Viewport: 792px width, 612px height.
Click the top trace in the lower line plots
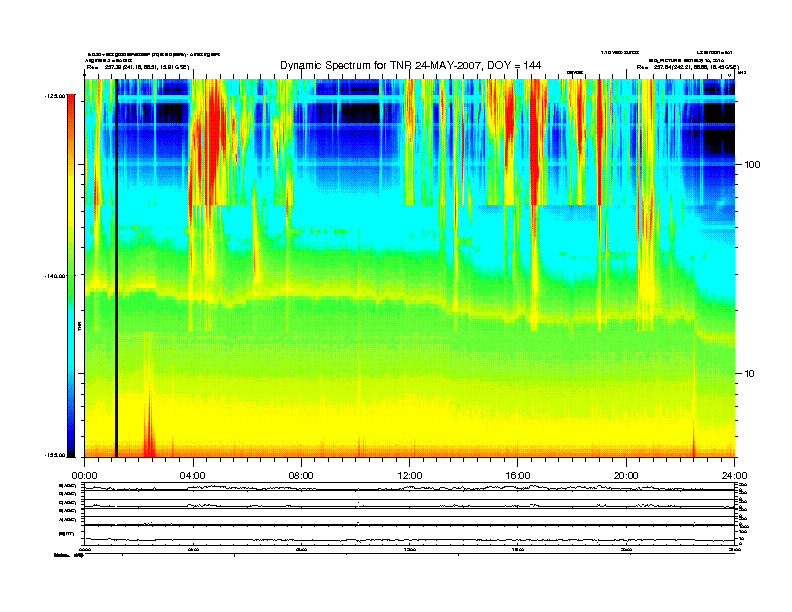pyautogui.click(x=410, y=488)
